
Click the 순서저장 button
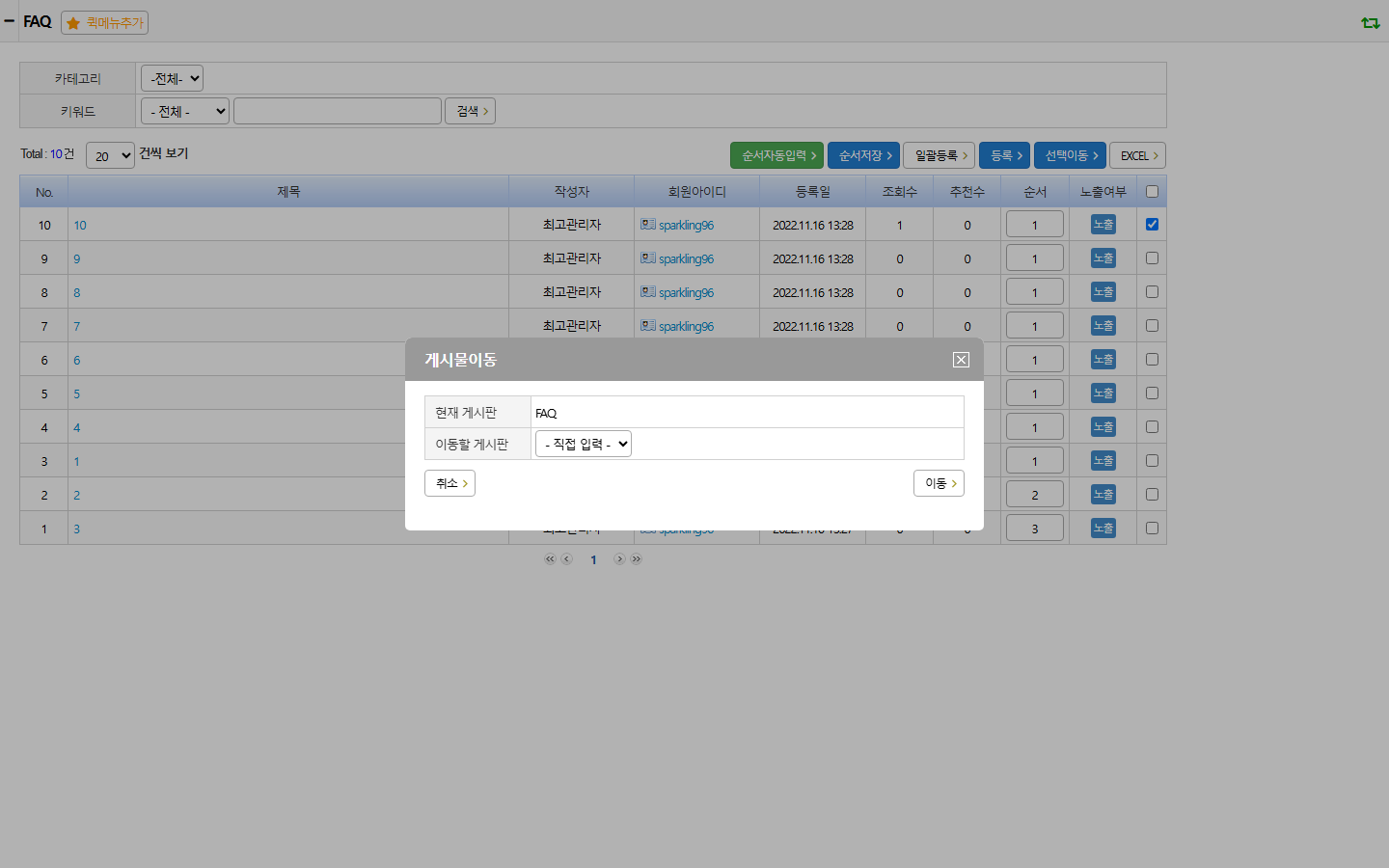click(x=863, y=155)
